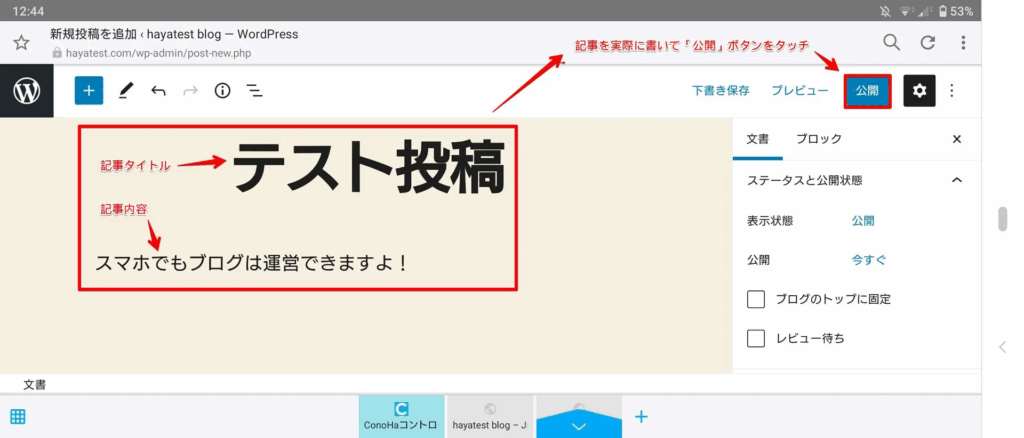Bookmark page with star icon
Viewport: 1024px width, 438px height.
[21, 43]
